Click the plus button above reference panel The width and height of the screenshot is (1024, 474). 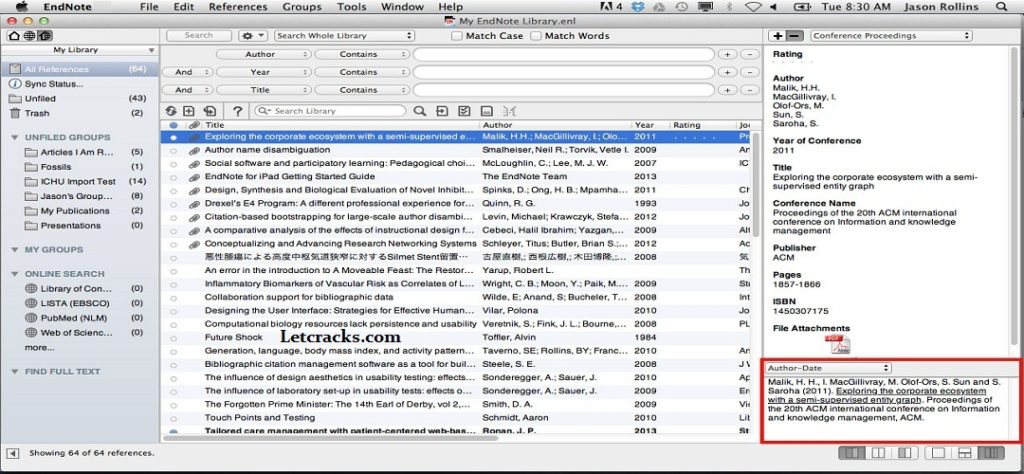(x=778, y=35)
